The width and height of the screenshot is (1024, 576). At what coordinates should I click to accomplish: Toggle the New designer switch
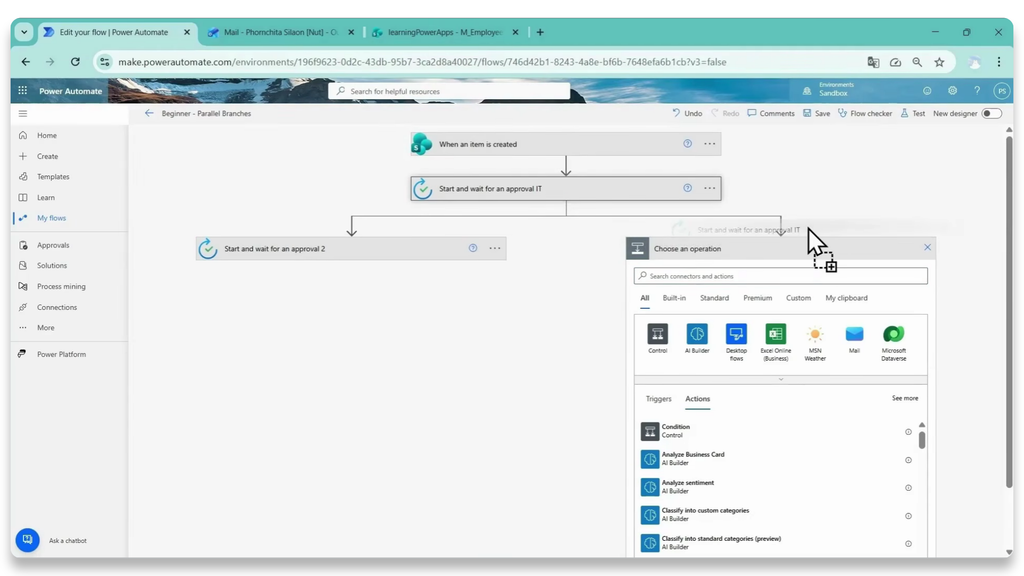point(991,114)
